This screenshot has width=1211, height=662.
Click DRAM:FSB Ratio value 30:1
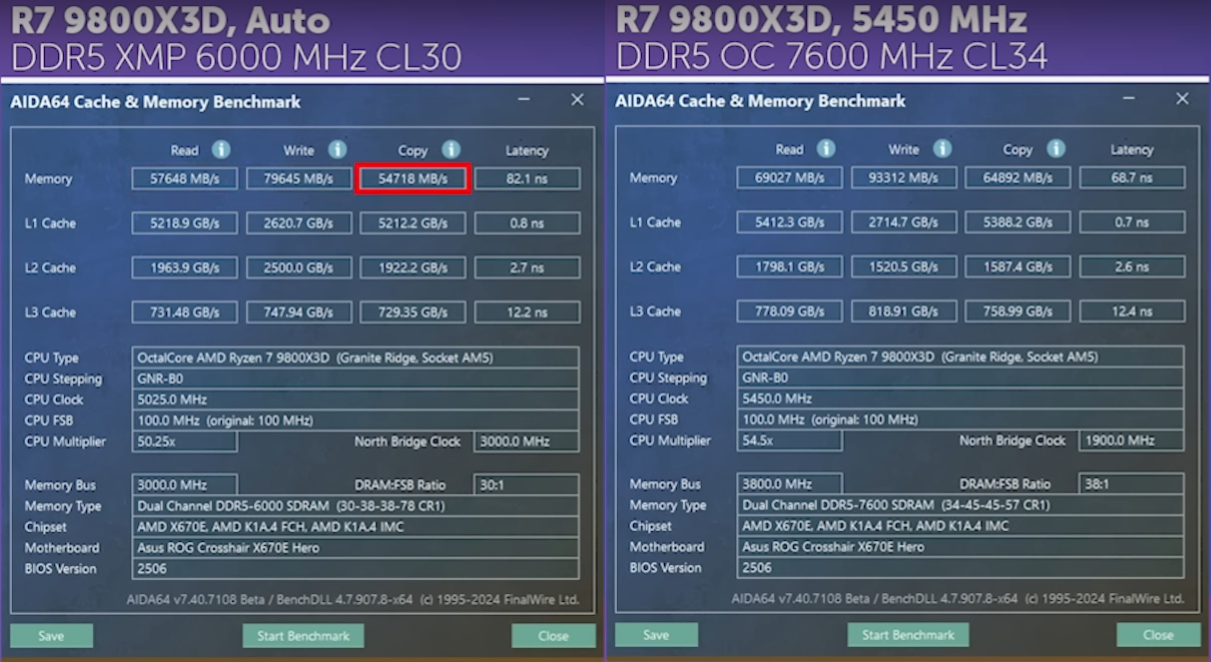tap(526, 485)
